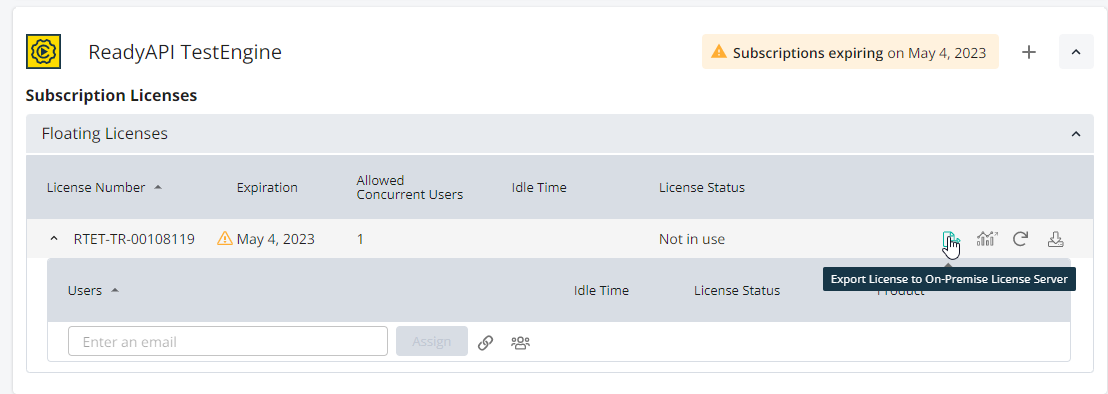The image size is (1108, 394).
Task: Click the Idle Time header in licenses table
Action: 539,187
